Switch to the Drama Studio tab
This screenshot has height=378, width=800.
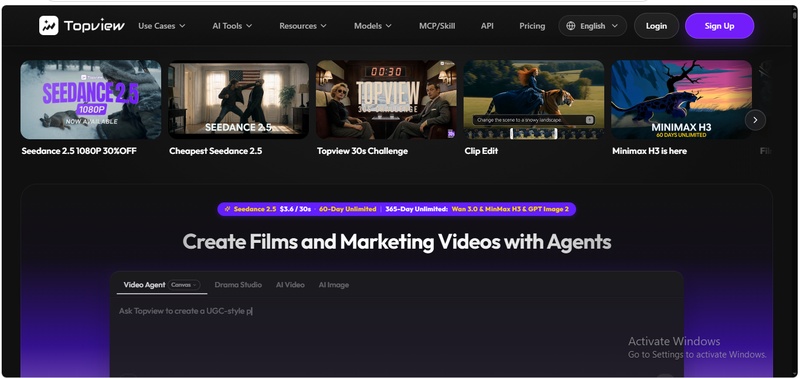(x=238, y=285)
